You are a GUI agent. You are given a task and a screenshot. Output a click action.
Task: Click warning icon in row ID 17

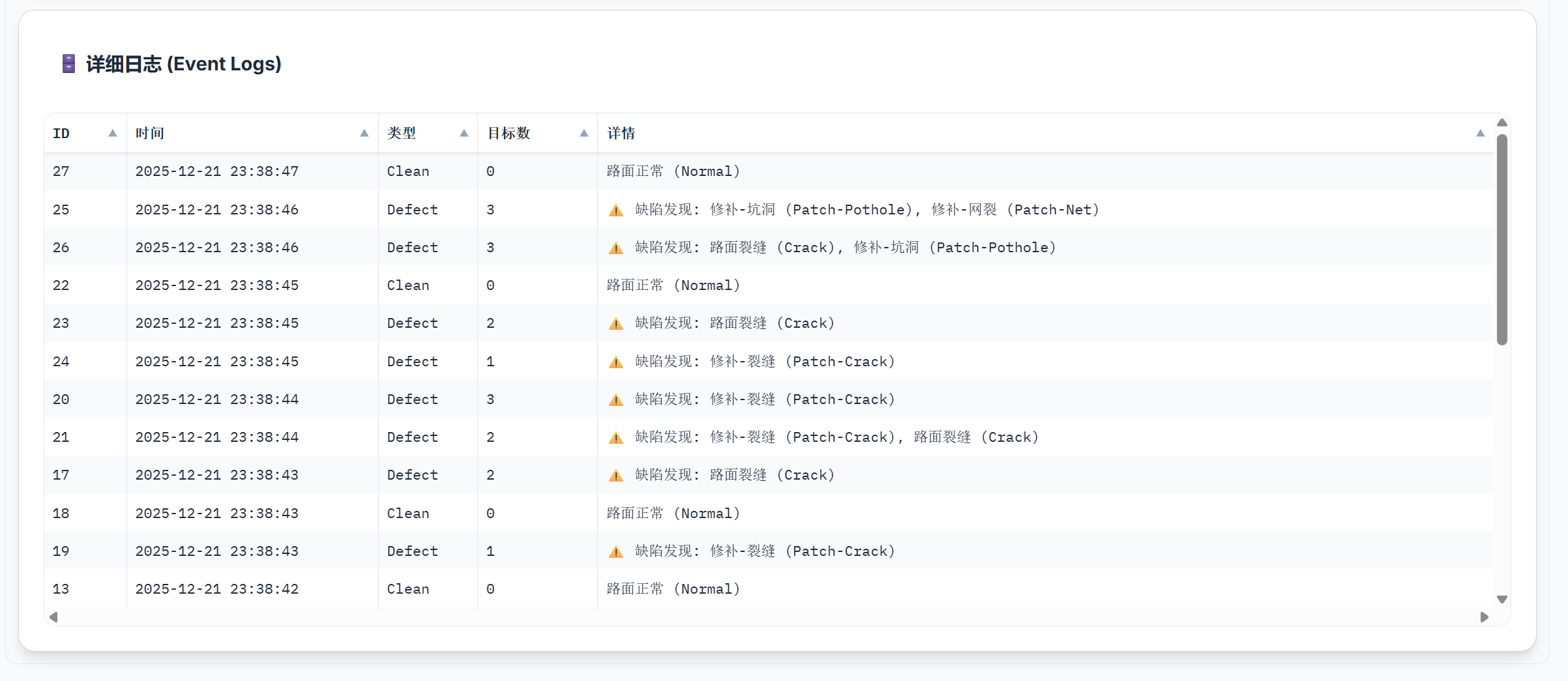click(x=616, y=475)
